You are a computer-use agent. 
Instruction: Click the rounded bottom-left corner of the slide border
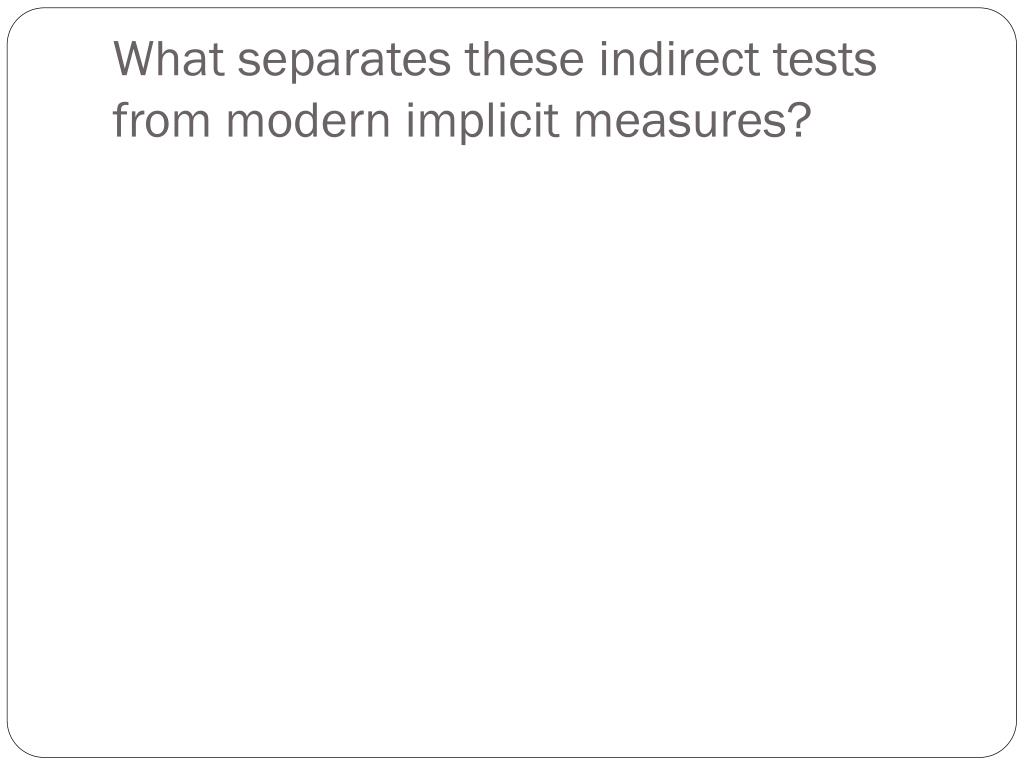click(x=20, y=744)
